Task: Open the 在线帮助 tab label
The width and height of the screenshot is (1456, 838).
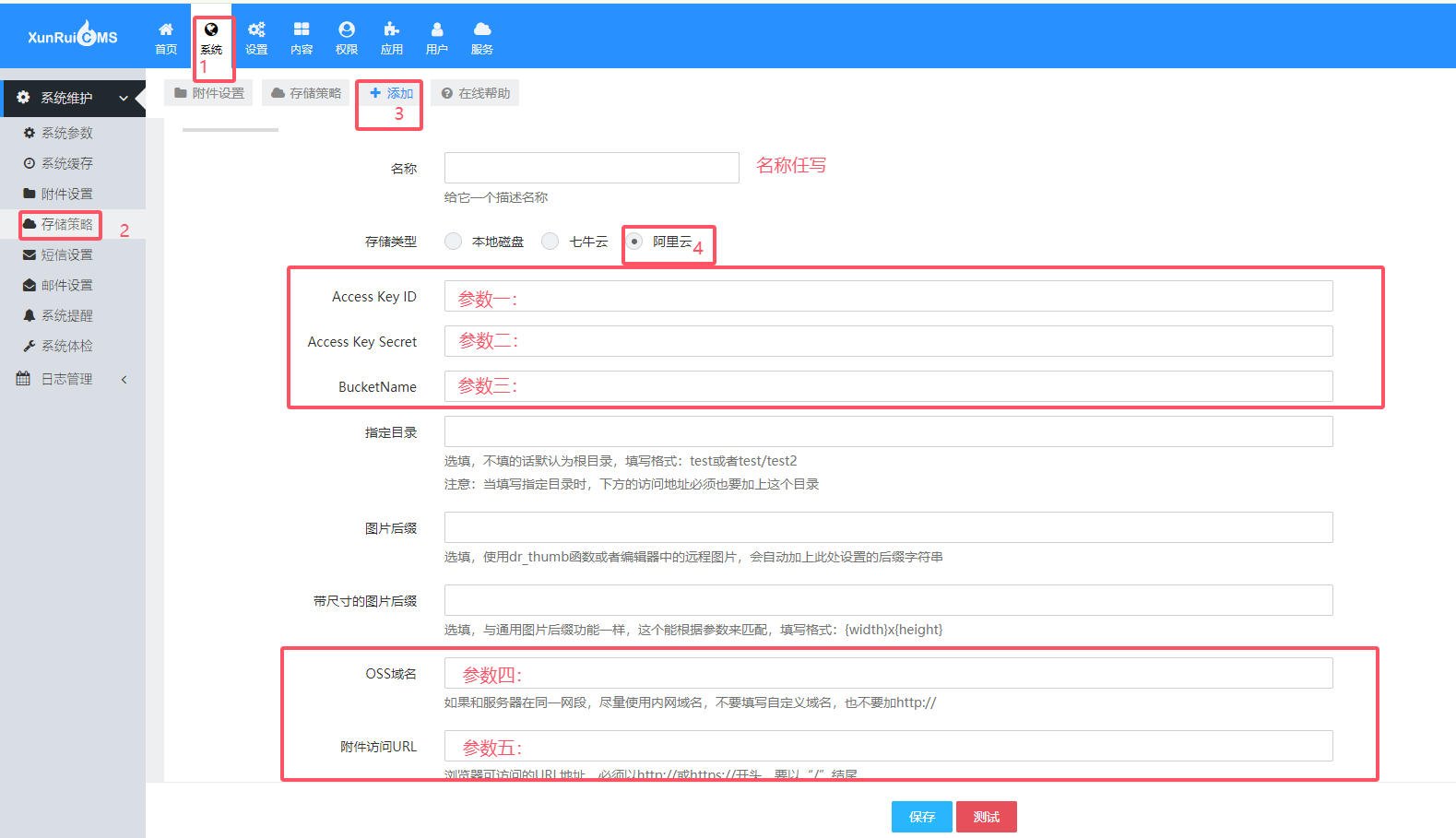Action: point(484,93)
